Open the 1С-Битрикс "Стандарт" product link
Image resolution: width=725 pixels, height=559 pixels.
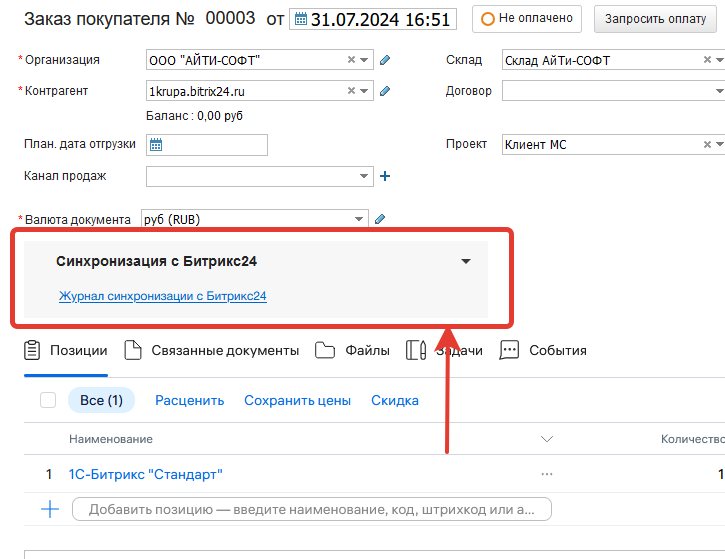[x=146, y=474]
